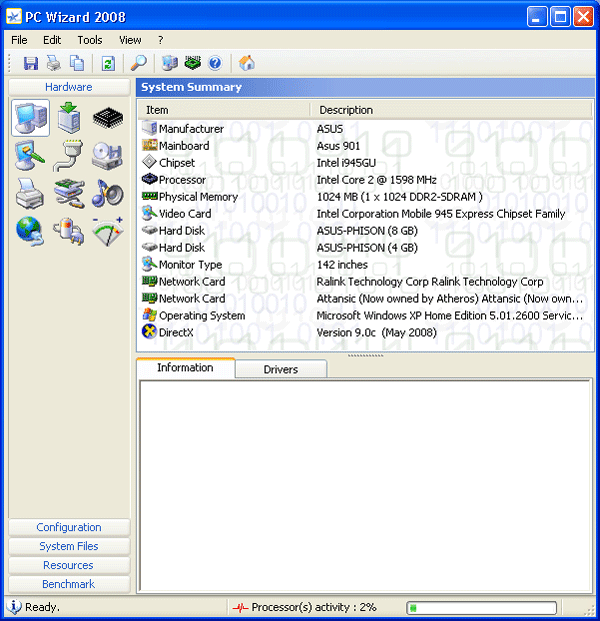Select the Hard Disk 4 GB row

point(365,248)
